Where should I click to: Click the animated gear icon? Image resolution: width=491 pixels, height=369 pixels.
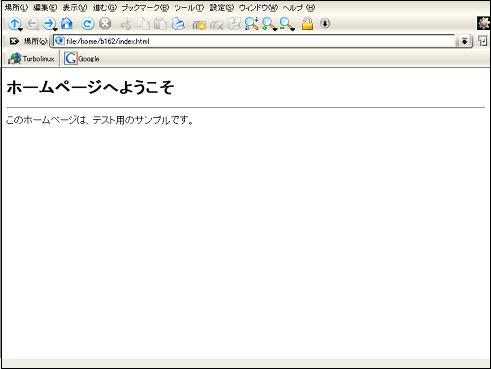coord(484,23)
